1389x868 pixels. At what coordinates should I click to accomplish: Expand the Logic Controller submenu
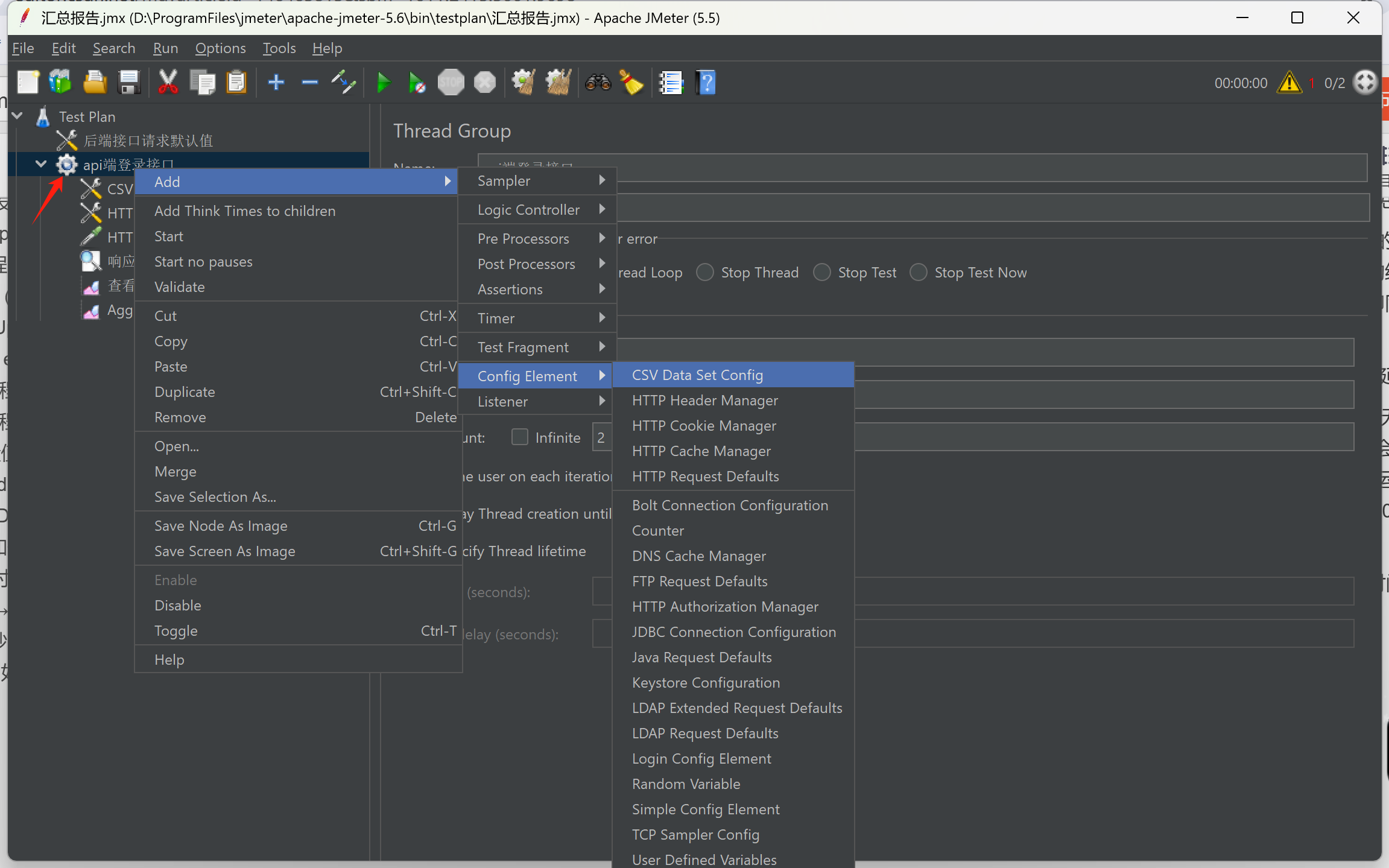pos(537,210)
